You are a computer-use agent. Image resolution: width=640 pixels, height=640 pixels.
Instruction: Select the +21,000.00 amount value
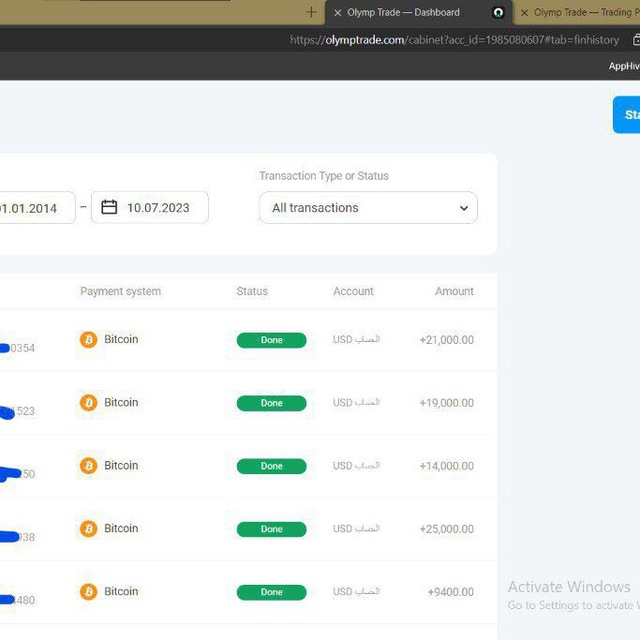447,340
